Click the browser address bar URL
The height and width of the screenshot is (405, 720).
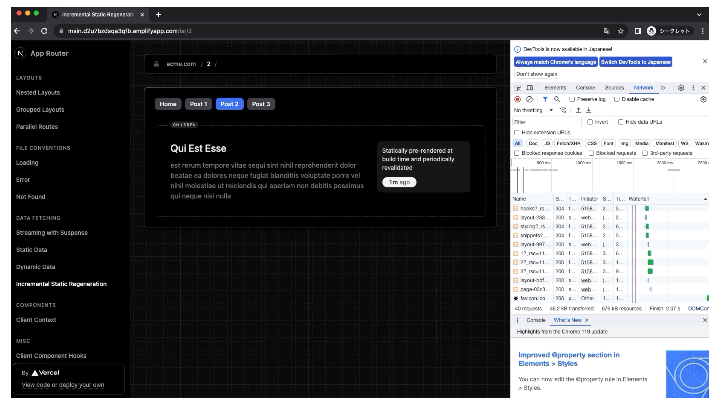pyautogui.click(x=129, y=31)
